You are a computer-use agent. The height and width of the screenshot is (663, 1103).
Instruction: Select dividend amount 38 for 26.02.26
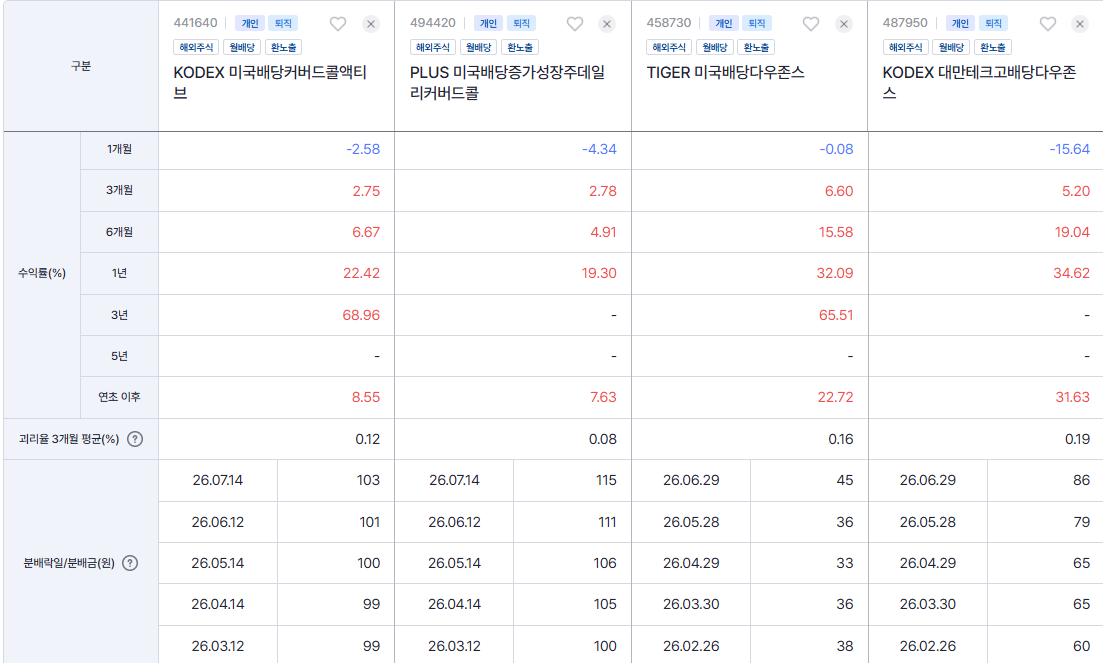tap(845, 646)
